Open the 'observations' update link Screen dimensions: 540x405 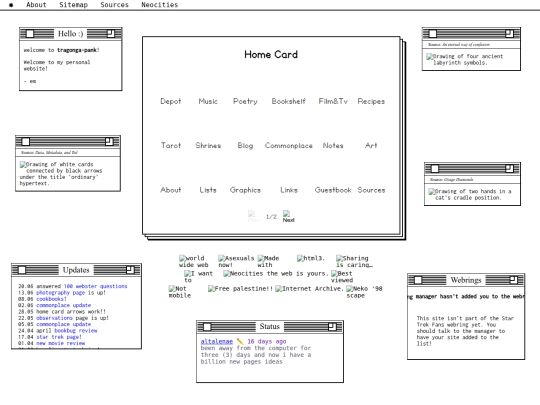coord(54,318)
